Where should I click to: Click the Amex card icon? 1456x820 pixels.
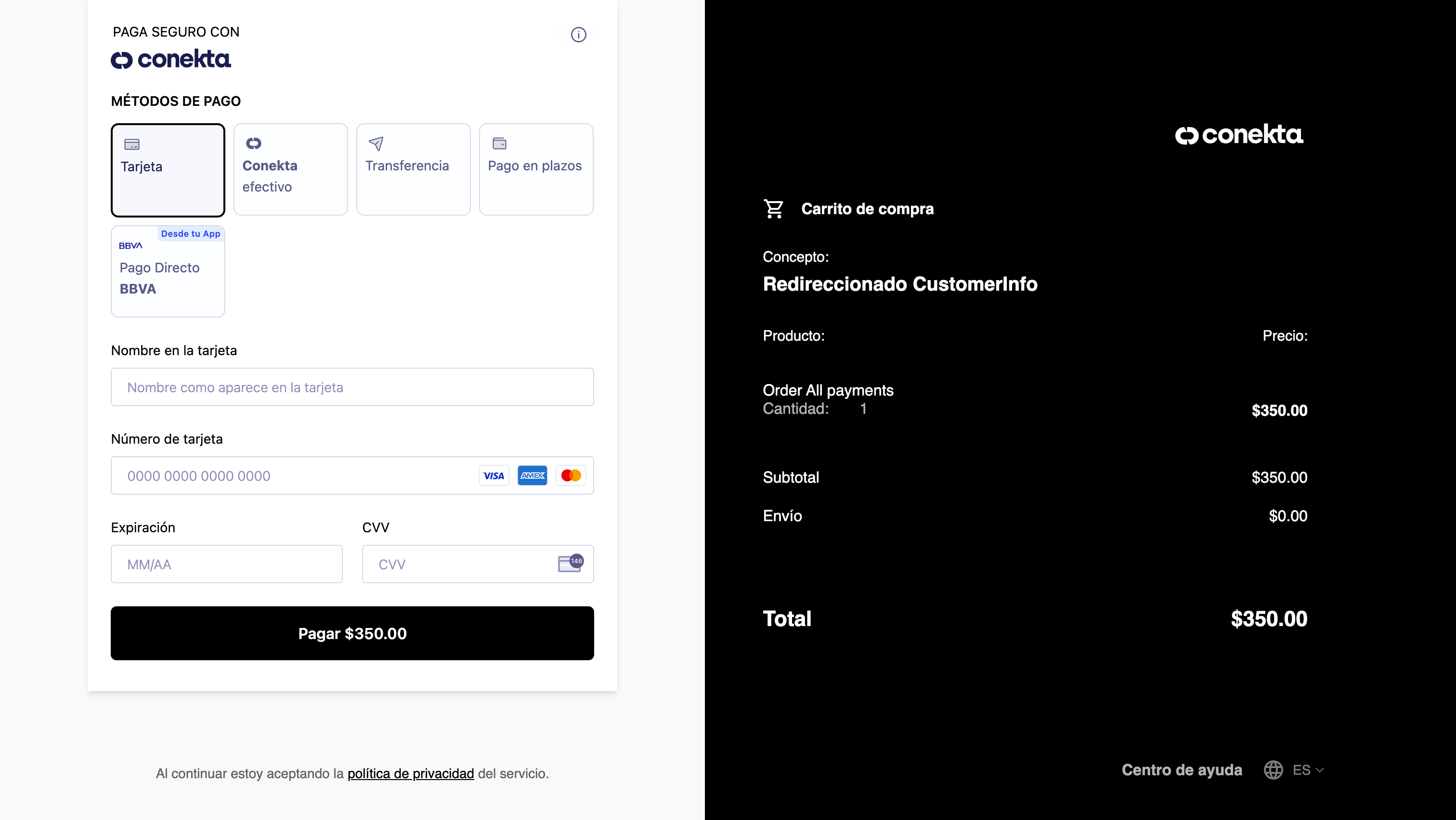coord(533,475)
